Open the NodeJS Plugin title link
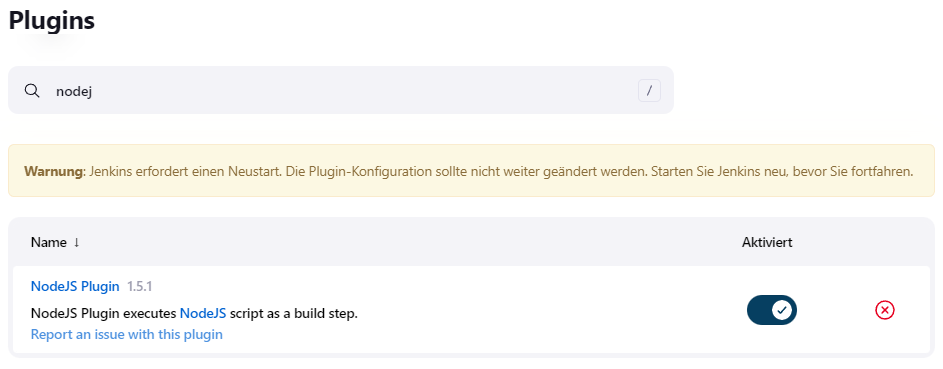Image resolution: width=943 pixels, height=369 pixels. point(75,287)
